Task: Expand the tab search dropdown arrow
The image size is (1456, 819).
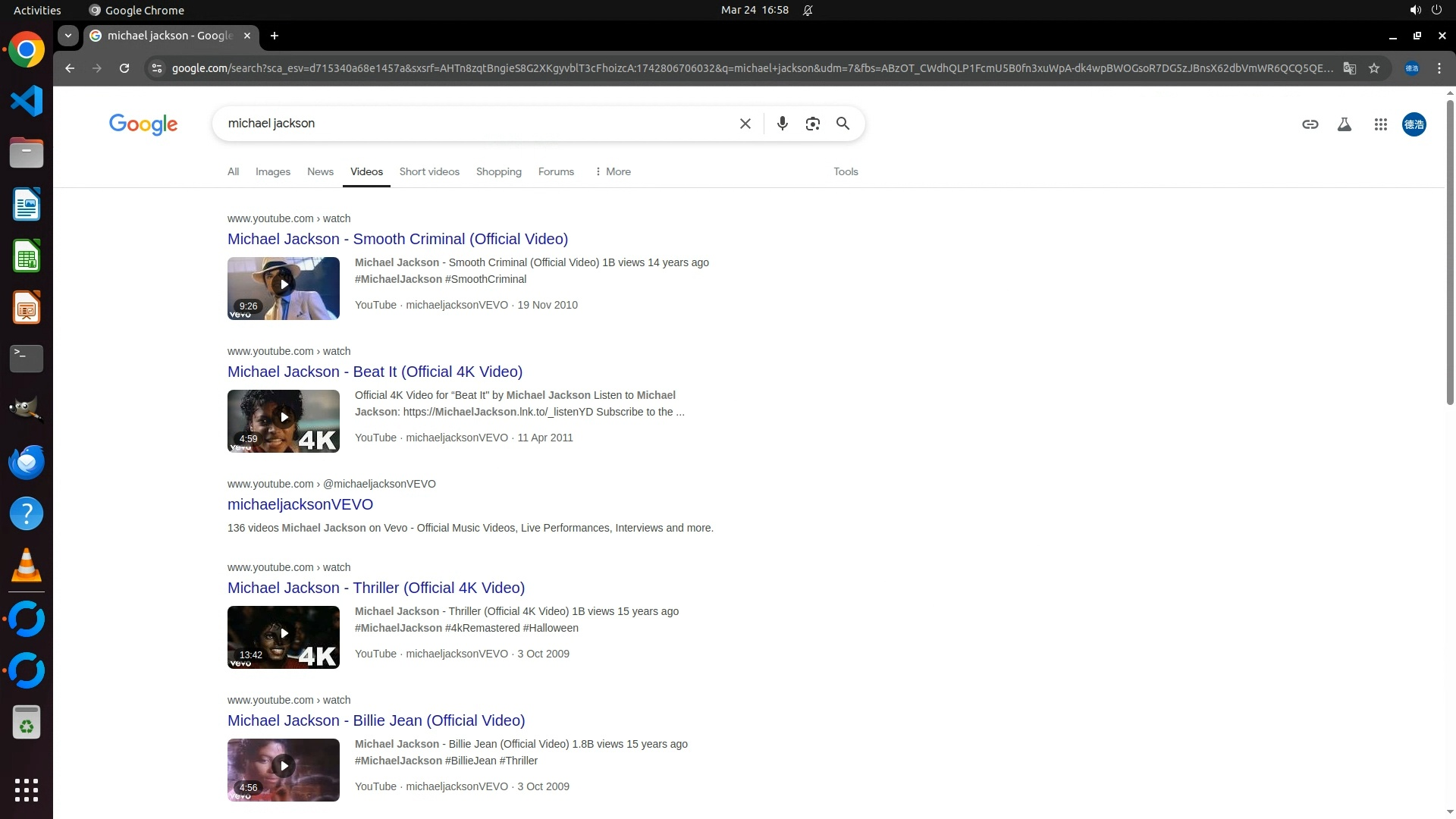Action: coord(68,36)
